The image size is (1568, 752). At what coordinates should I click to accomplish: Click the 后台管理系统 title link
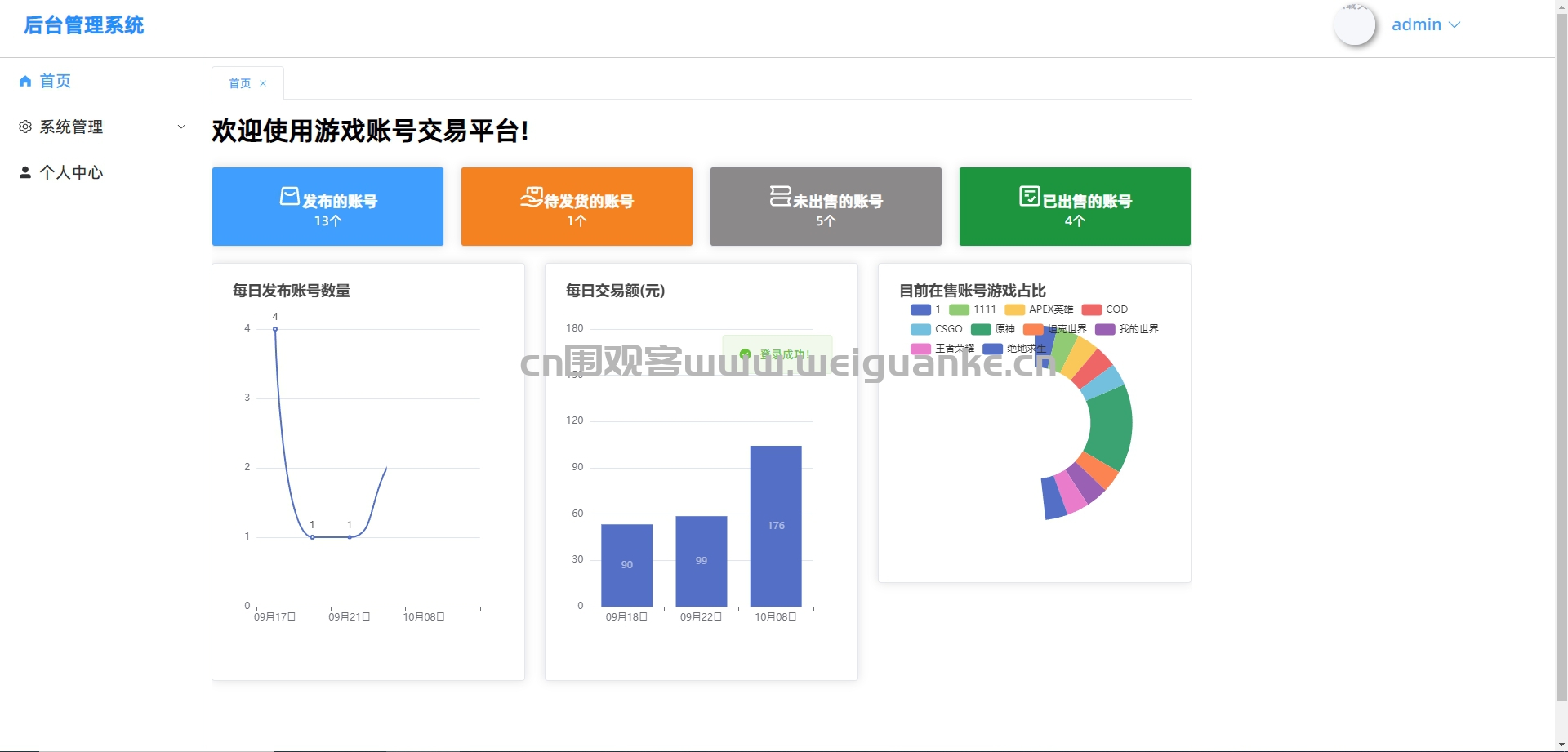[83, 25]
